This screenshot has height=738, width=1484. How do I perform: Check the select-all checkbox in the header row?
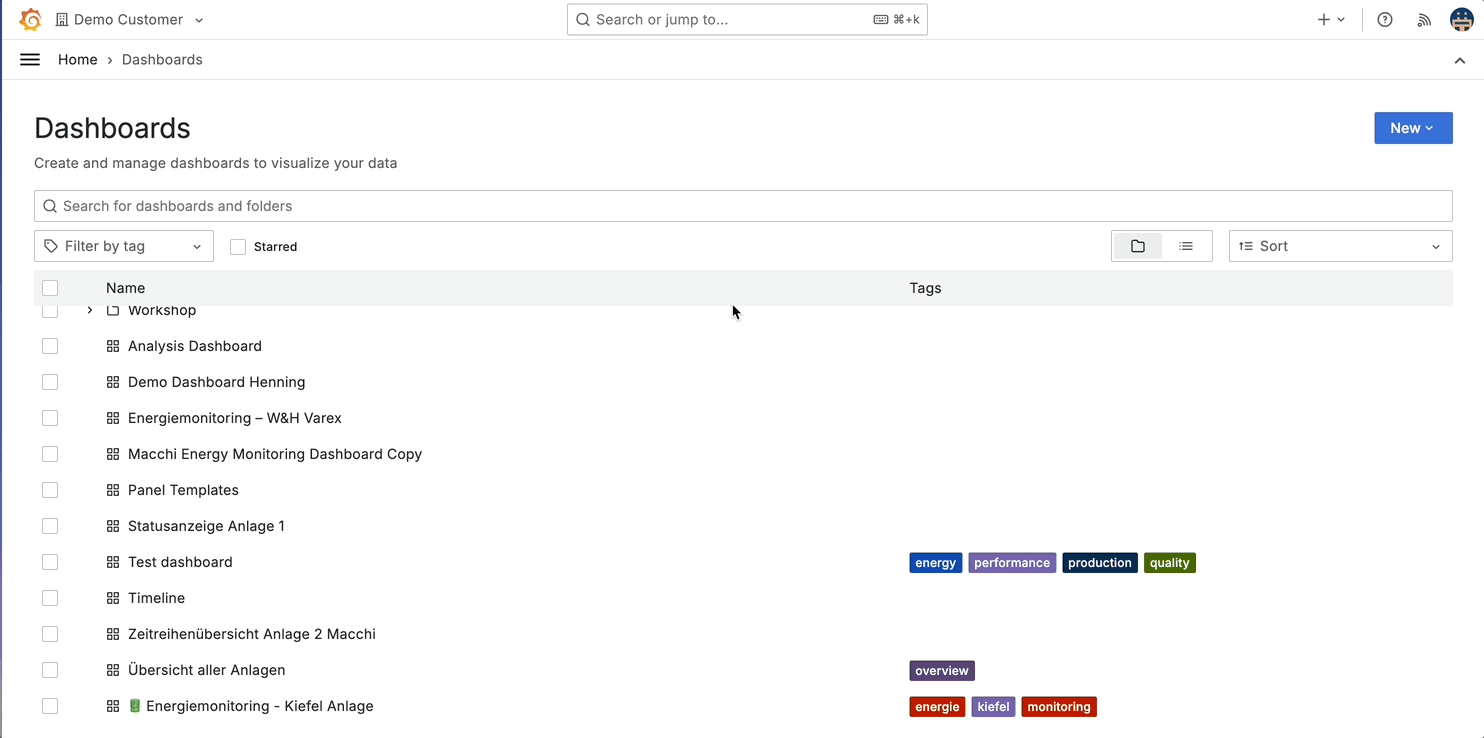50,287
